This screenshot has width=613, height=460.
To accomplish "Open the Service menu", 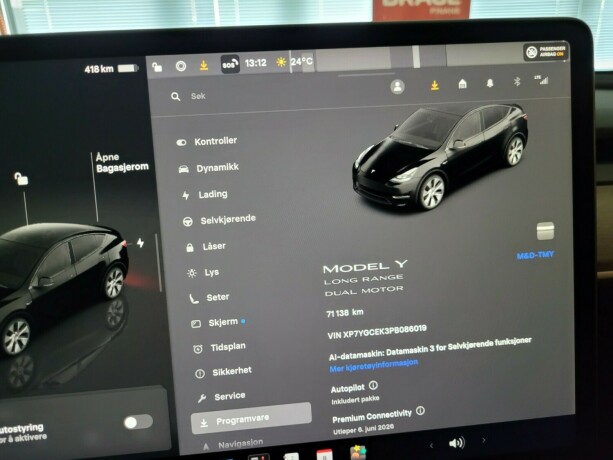I will tap(222, 397).
